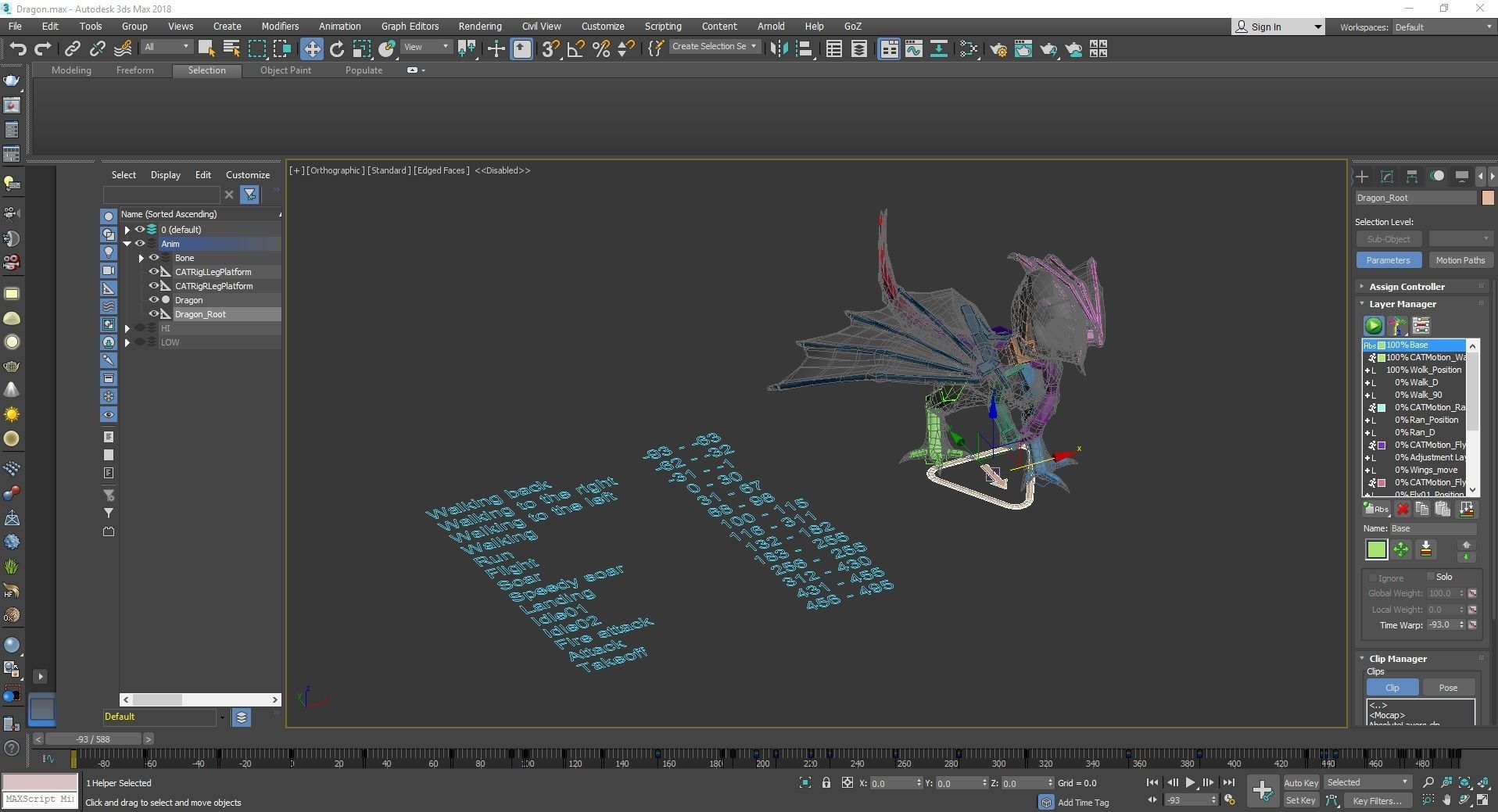
Task: Open Select by Name dialog
Action: tap(231, 49)
